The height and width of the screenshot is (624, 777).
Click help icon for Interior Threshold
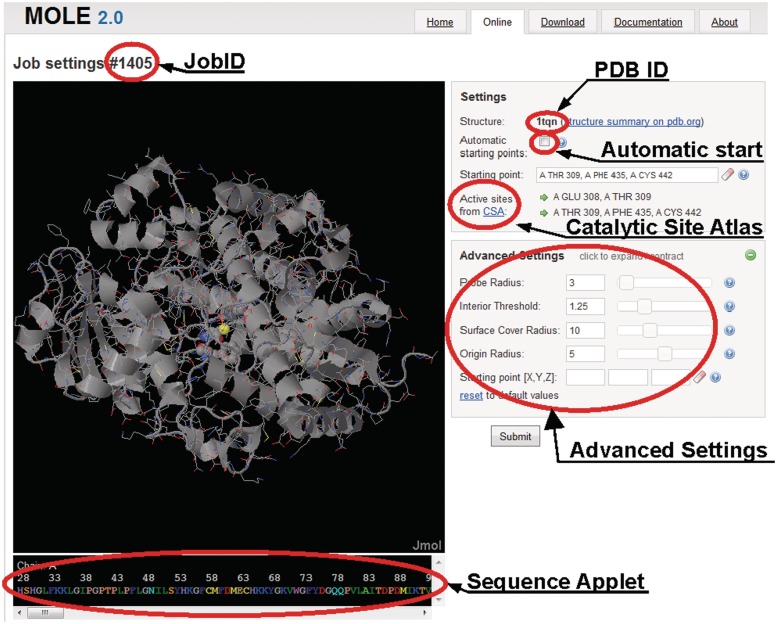(729, 306)
